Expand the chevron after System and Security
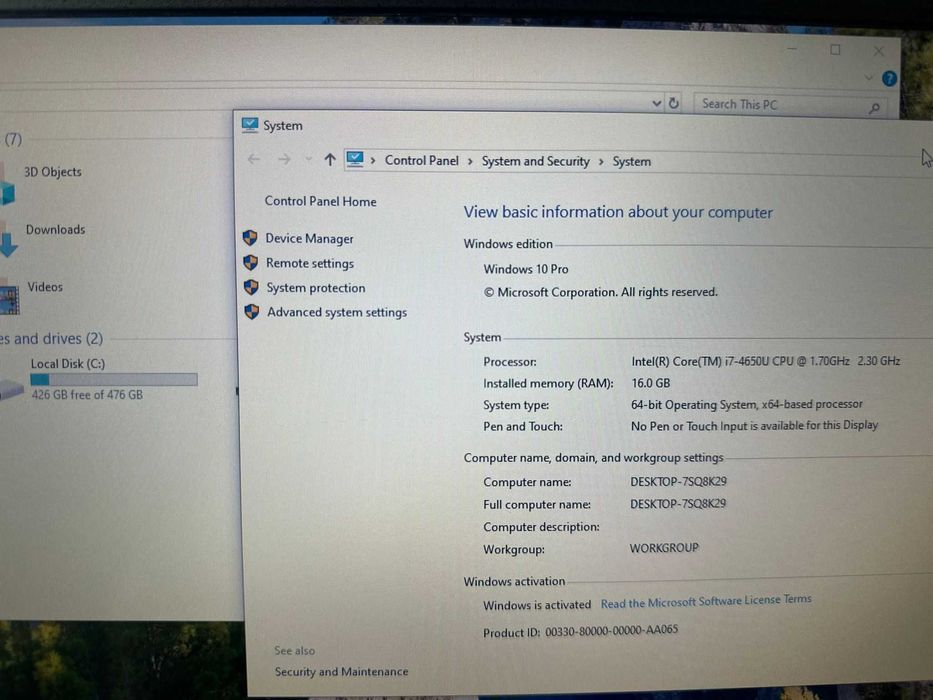 coord(601,162)
